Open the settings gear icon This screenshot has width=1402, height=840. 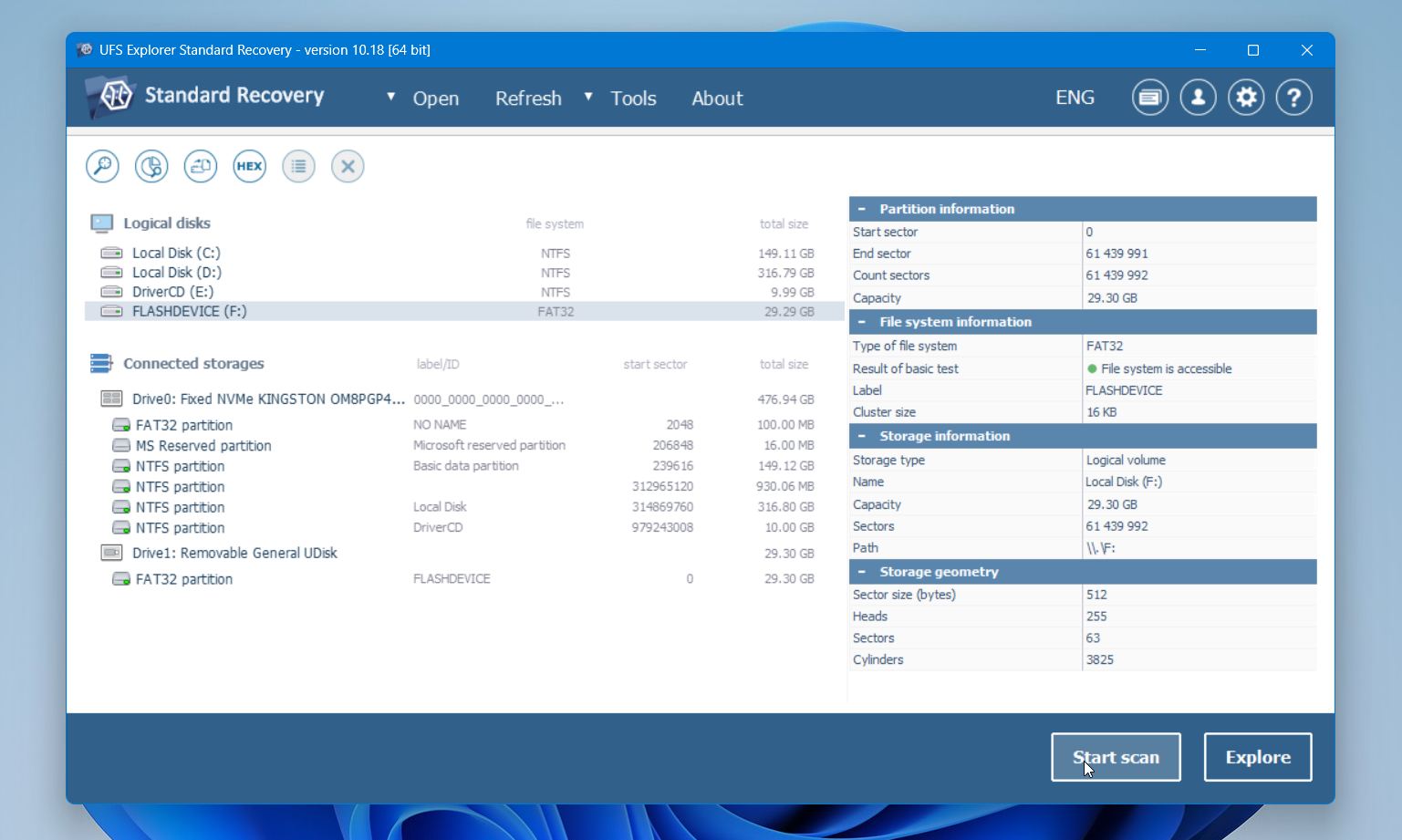click(1246, 97)
